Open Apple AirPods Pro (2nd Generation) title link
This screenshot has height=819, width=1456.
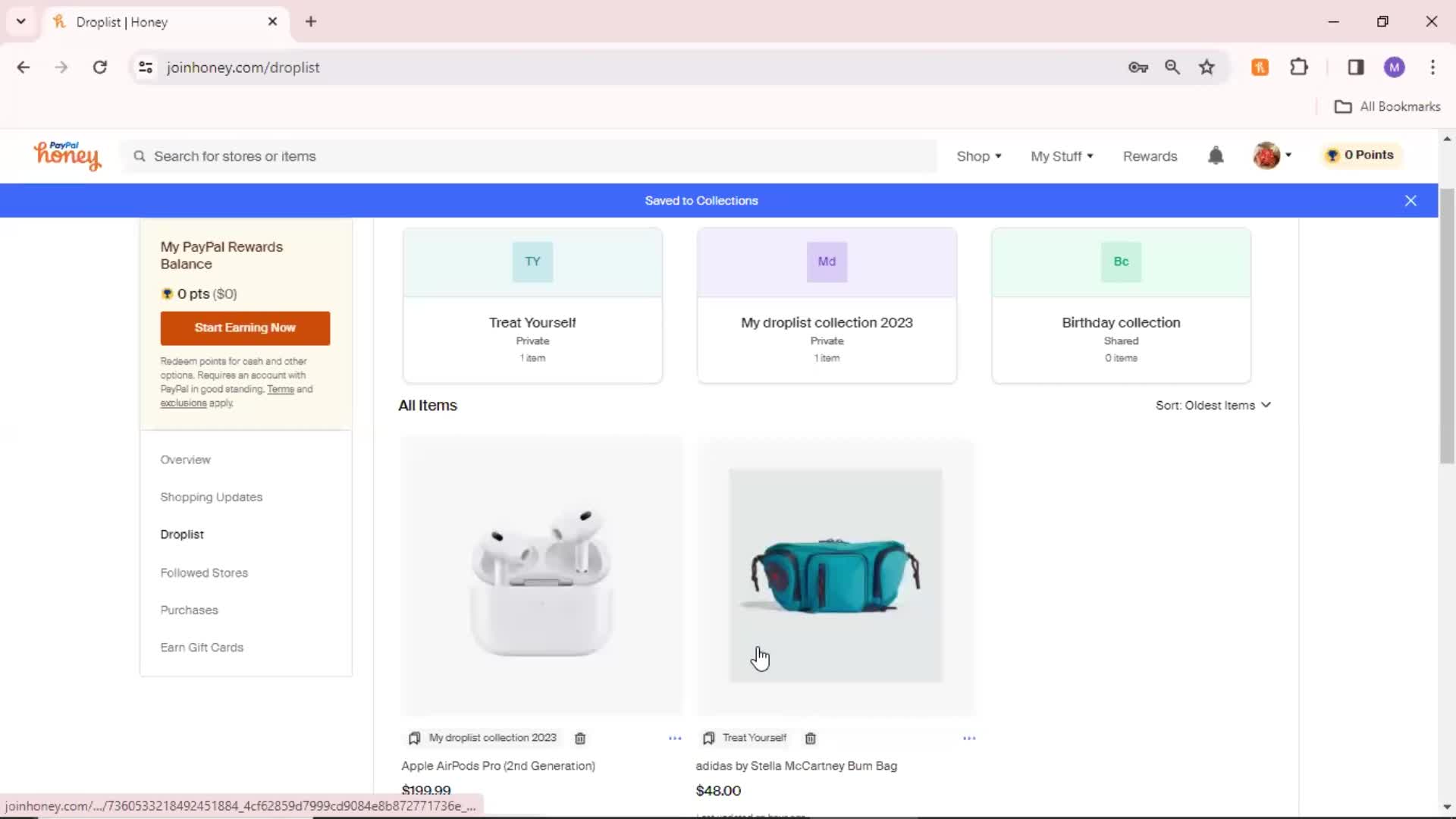pos(498,766)
